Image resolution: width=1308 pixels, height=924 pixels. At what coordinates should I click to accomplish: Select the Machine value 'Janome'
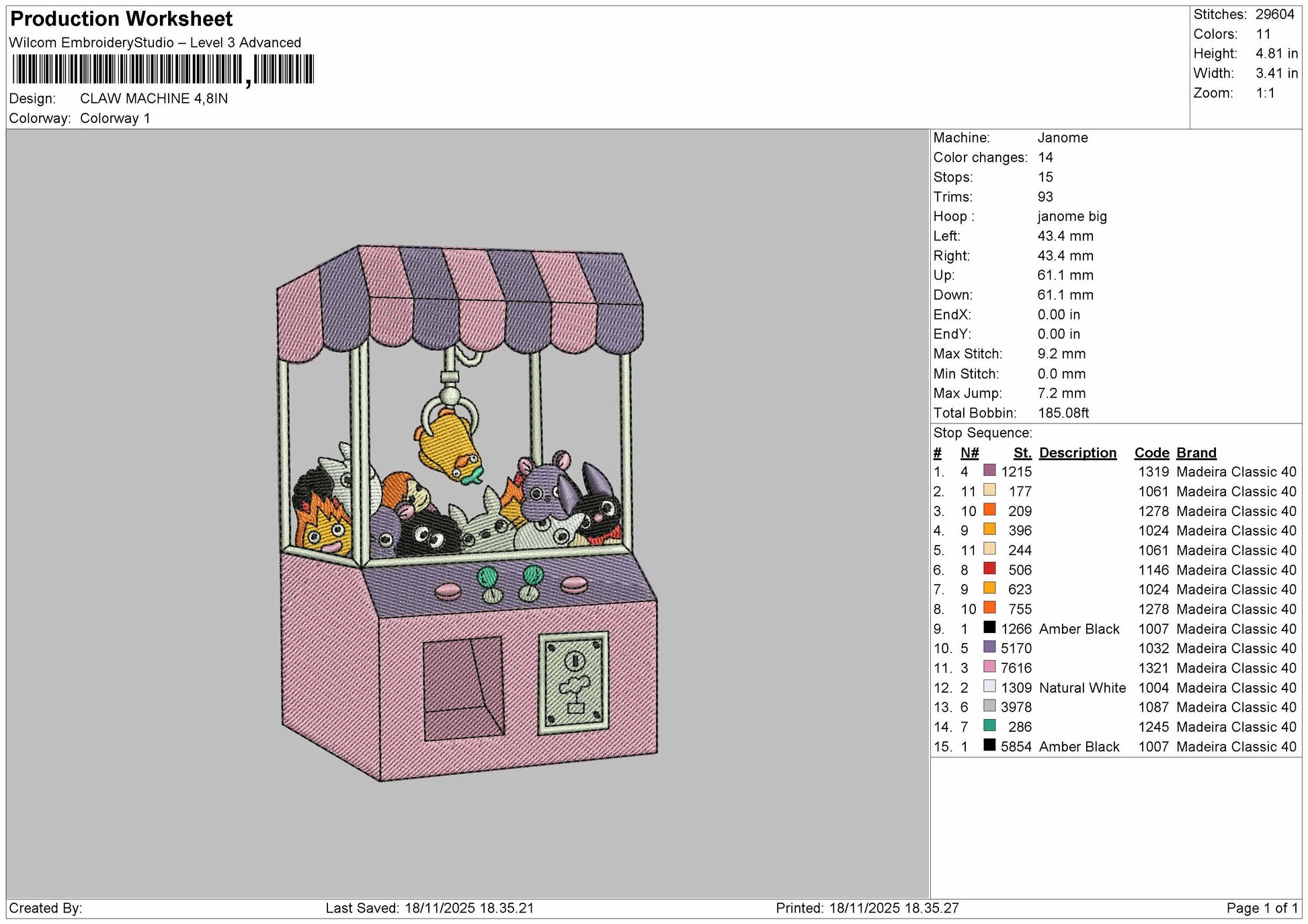[x=1063, y=138]
